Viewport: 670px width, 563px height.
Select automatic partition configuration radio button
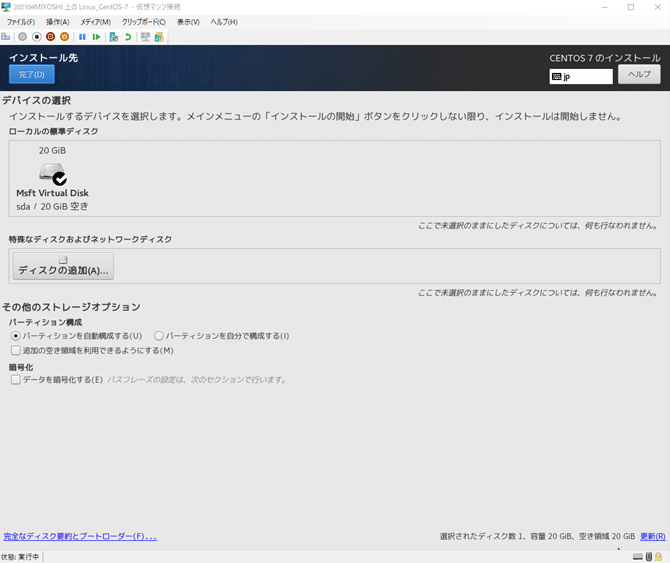tap(16, 336)
